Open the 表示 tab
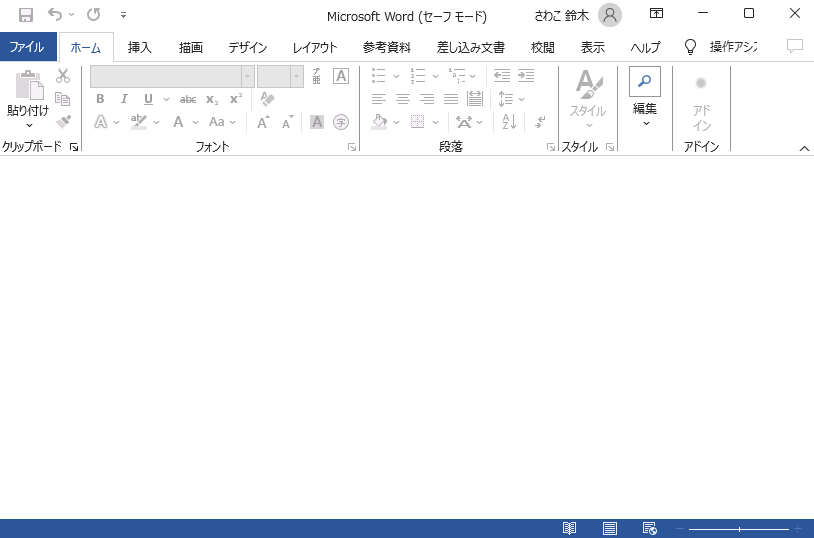This screenshot has height=538, width=814. pyautogui.click(x=592, y=47)
